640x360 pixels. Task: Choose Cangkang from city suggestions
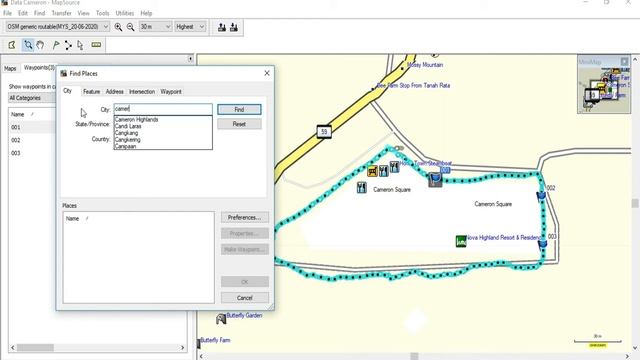pos(127,133)
